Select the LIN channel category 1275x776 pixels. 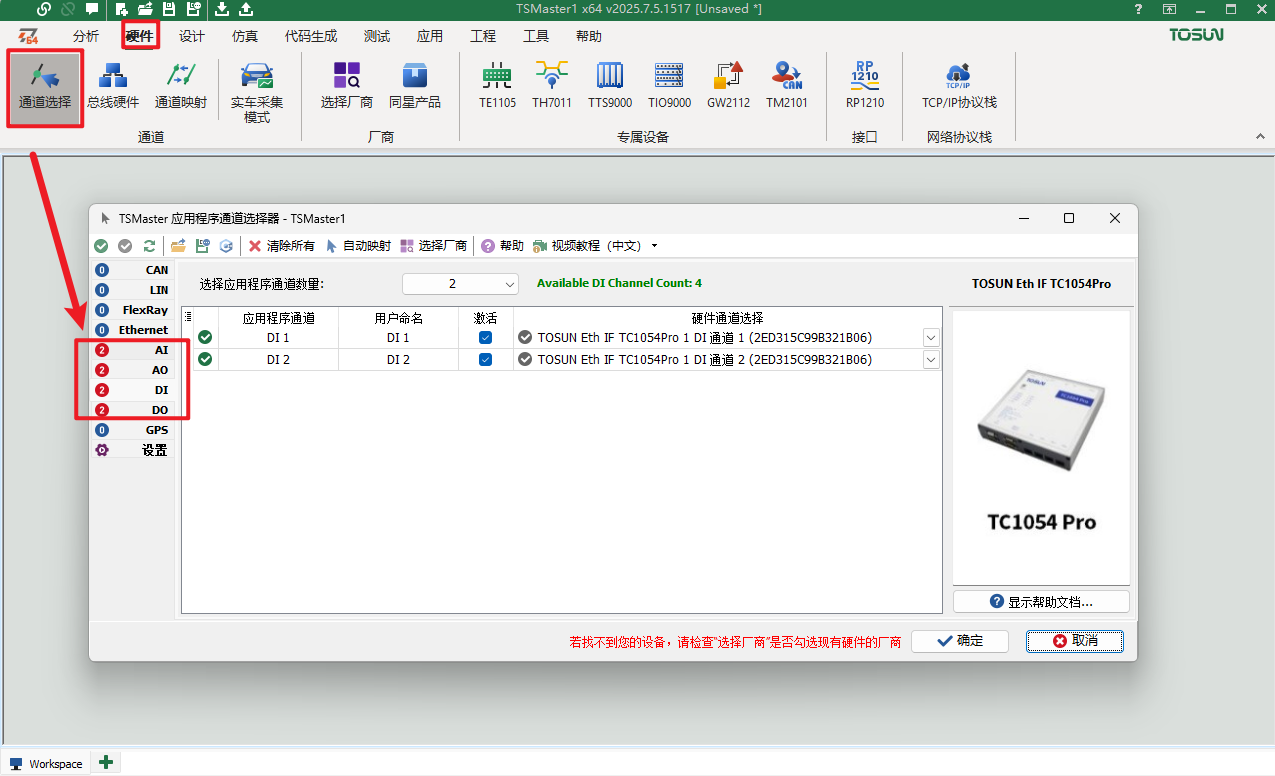point(132,290)
